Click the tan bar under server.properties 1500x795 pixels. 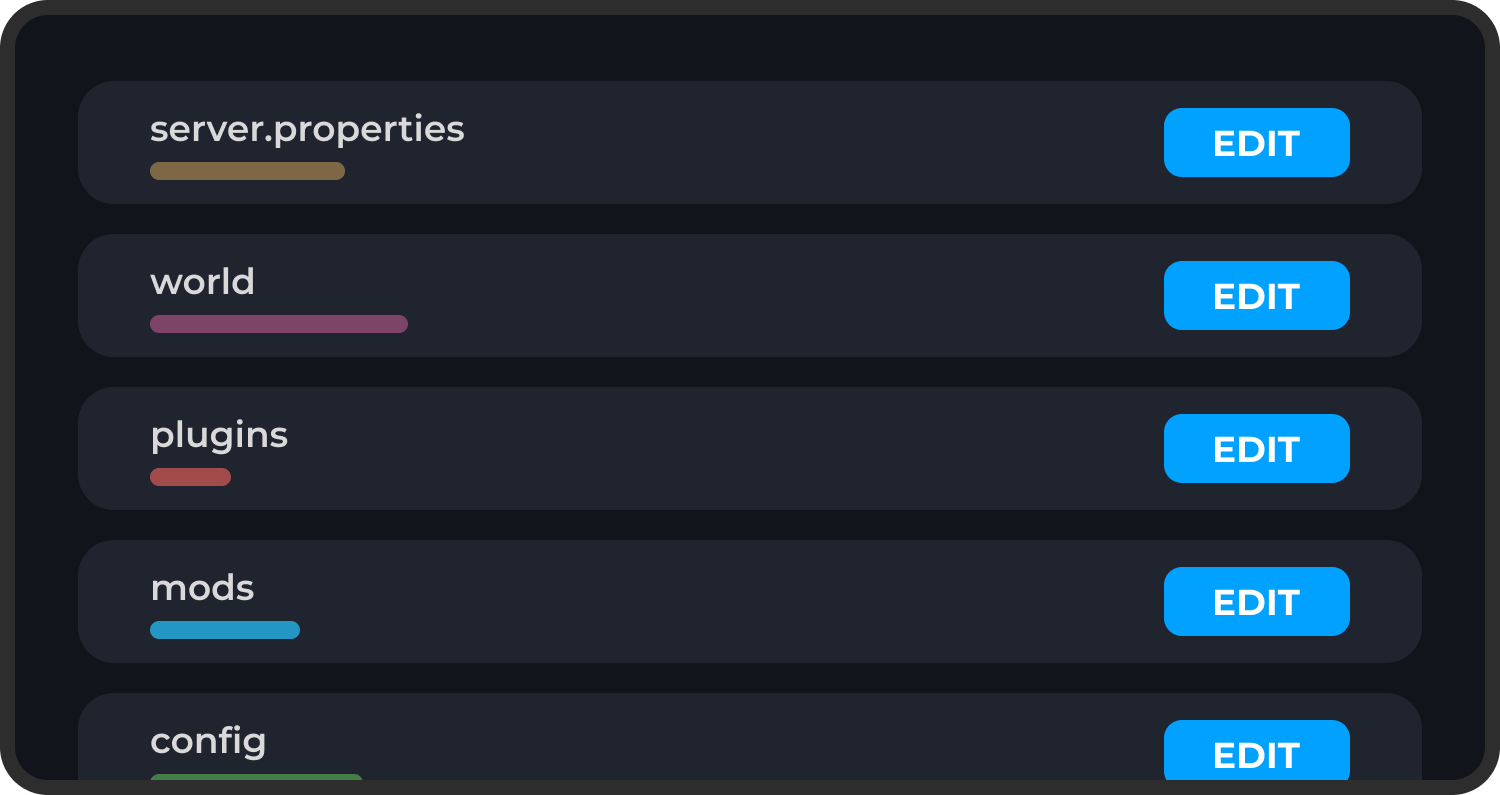247,171
